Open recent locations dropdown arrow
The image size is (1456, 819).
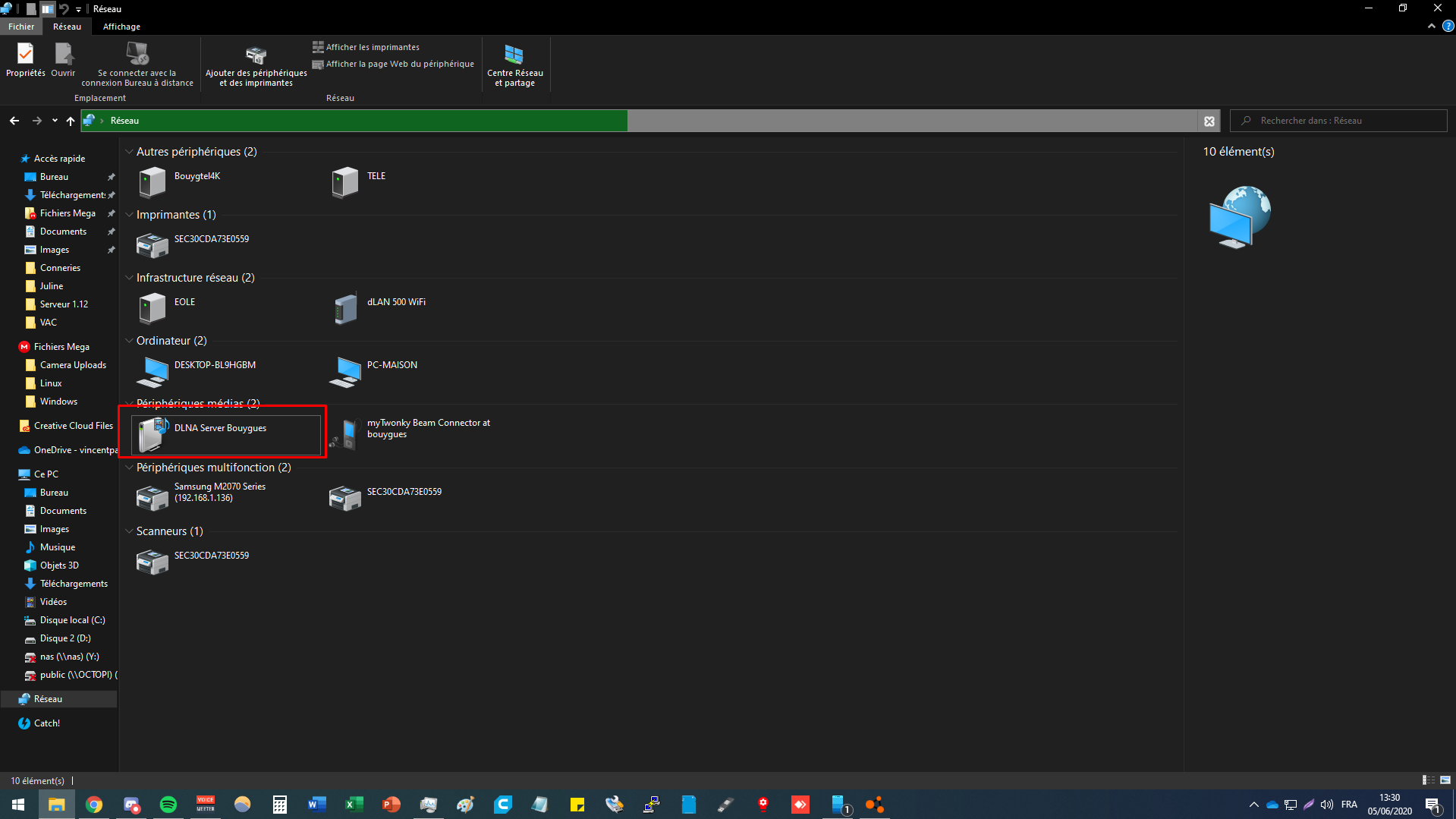[55, 121]
